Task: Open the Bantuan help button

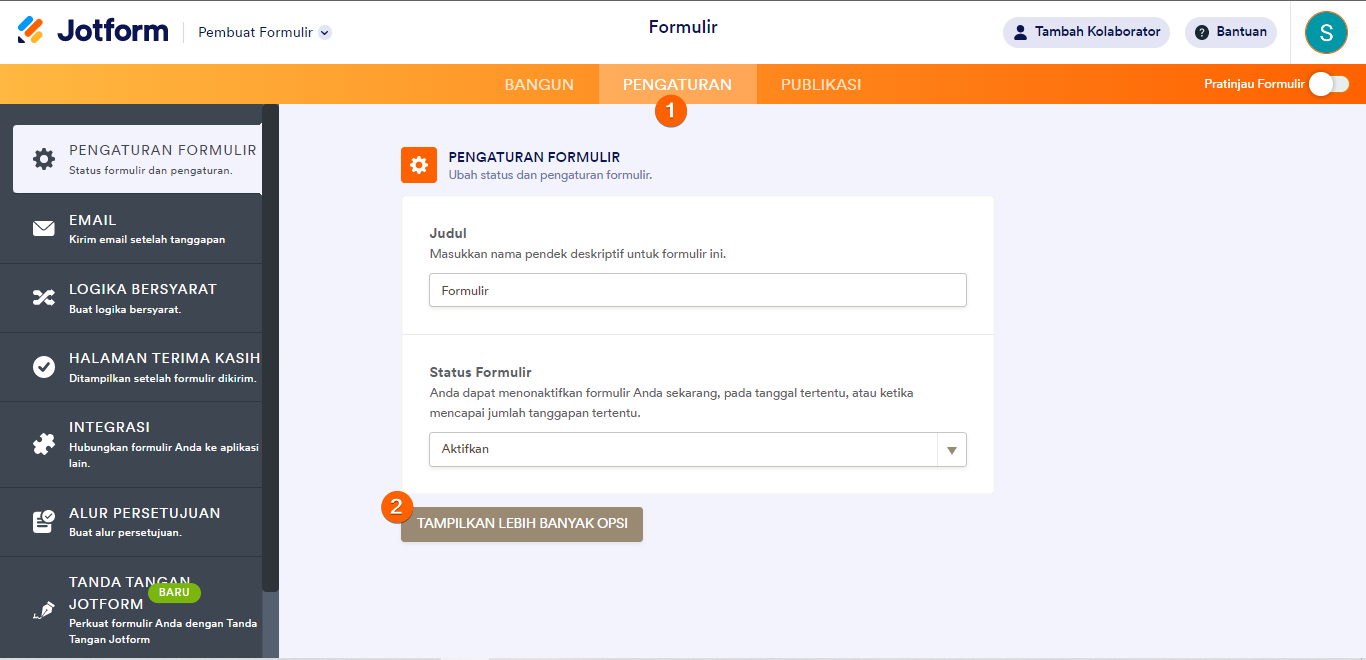Action: pos(1230,32)
